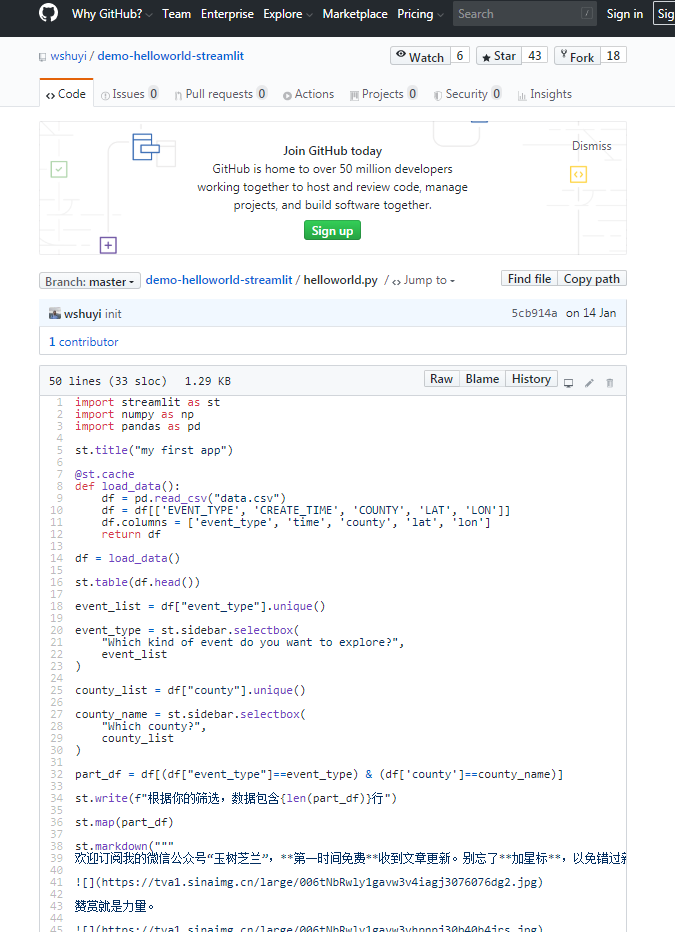Open the desktop icon next to History
The image size is (675, 932).
568,383
